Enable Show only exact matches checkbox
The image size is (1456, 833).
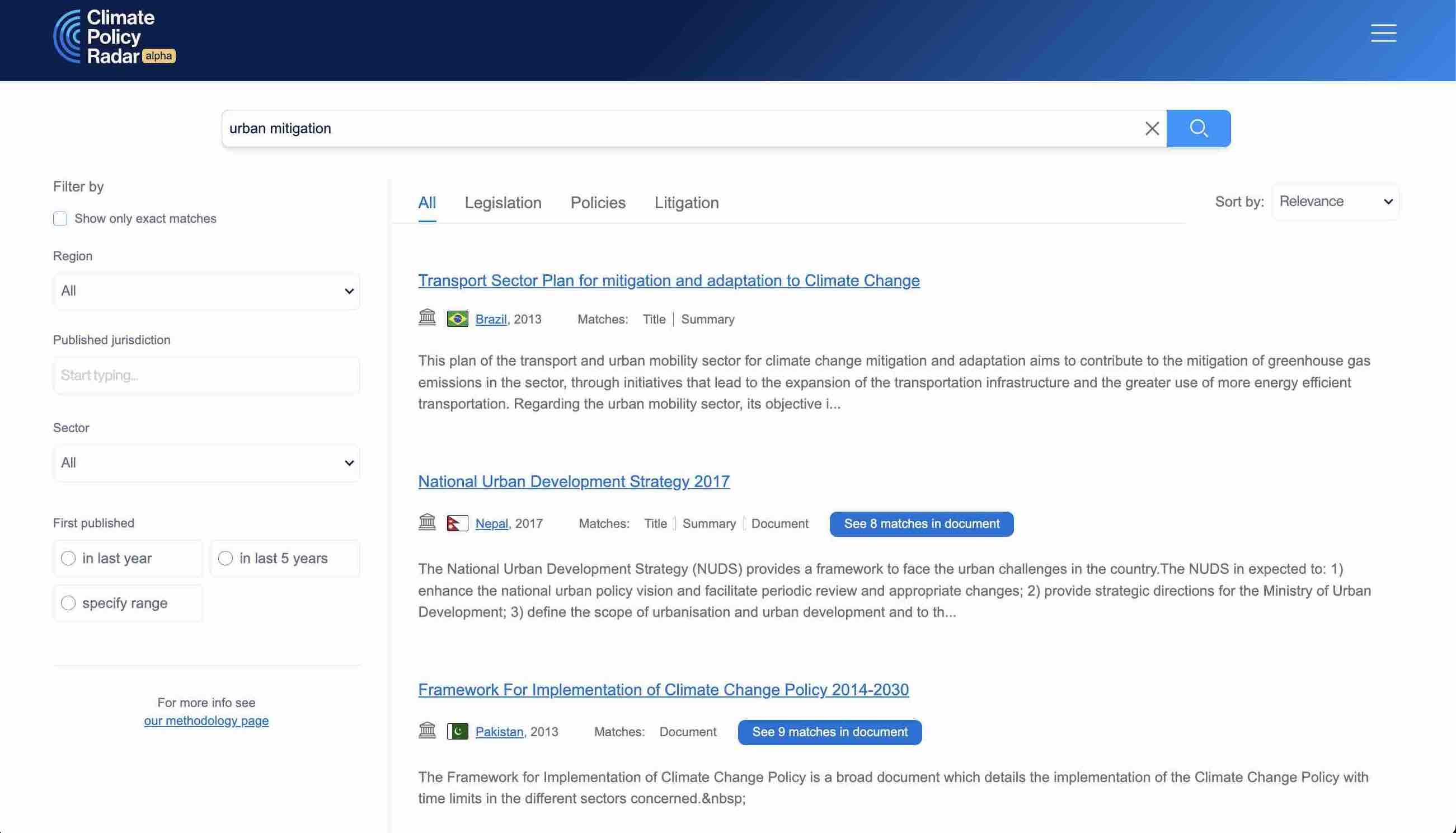tap(60, 218)
